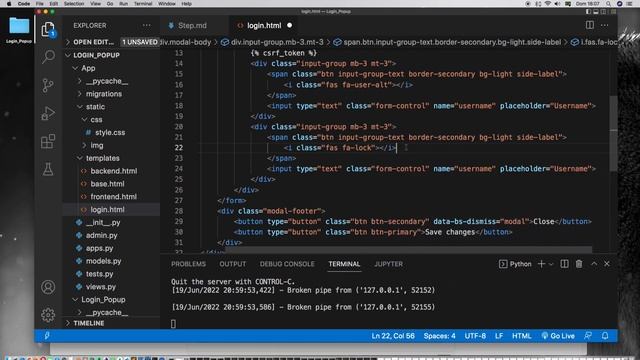Click the Python terminal shell label
The width and height of the screenshot is (640, 360).
[x=515, y=264]
